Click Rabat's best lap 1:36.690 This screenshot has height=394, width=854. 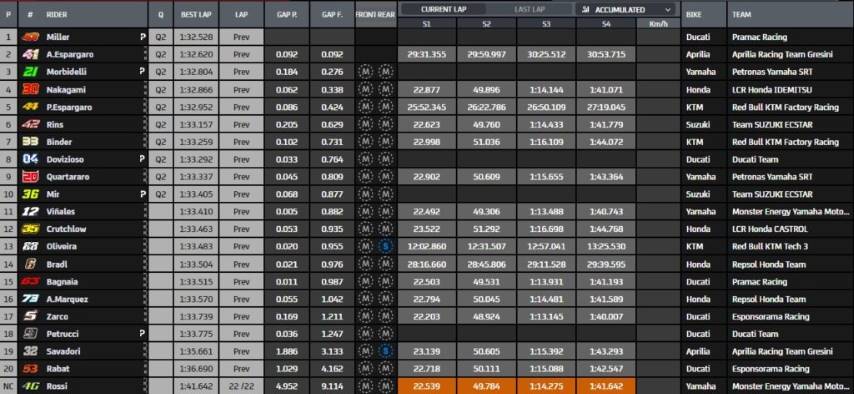tap(197, 368)
